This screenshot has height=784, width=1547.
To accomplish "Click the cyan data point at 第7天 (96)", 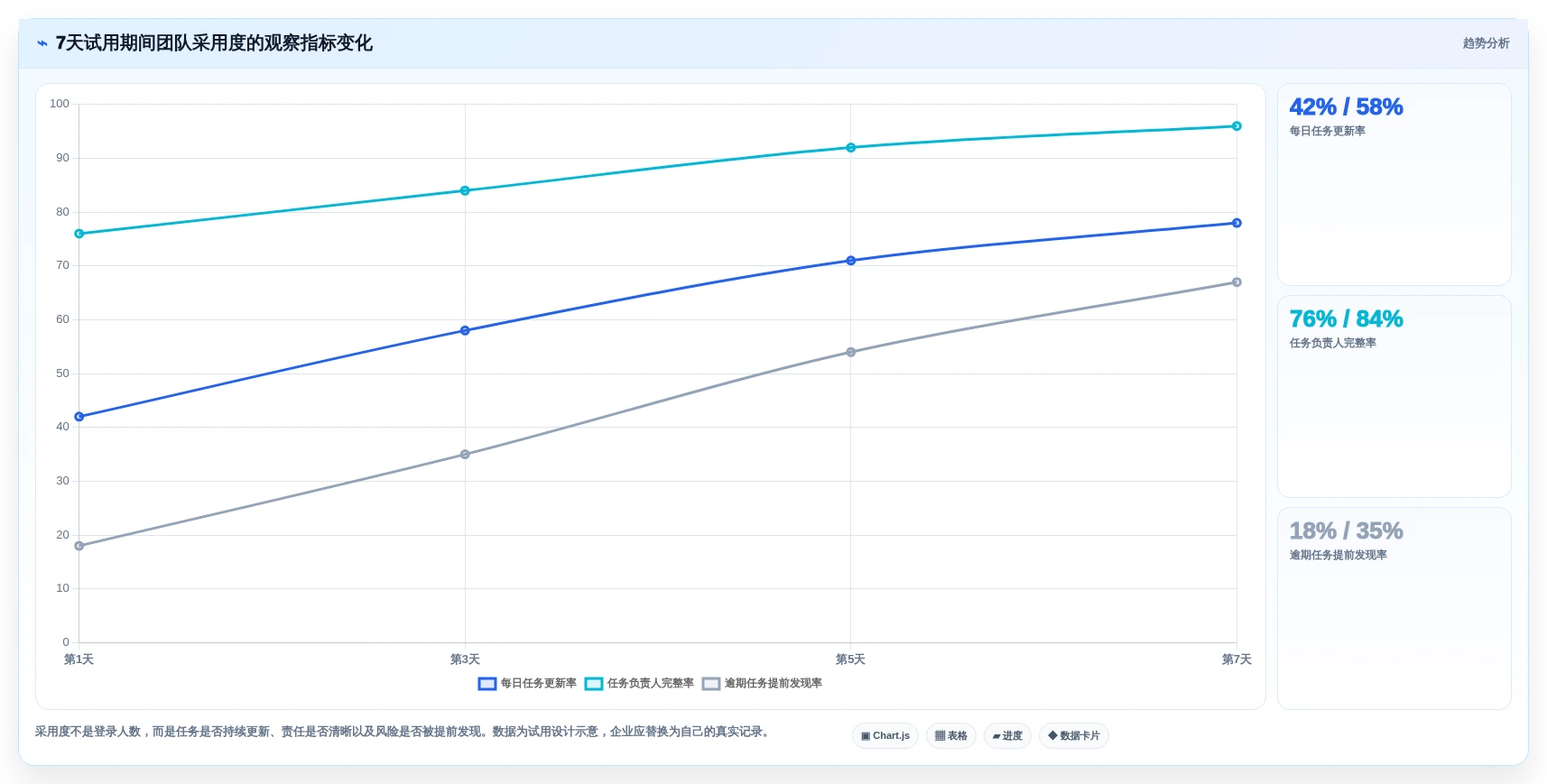I will [x=1237, y=126].
